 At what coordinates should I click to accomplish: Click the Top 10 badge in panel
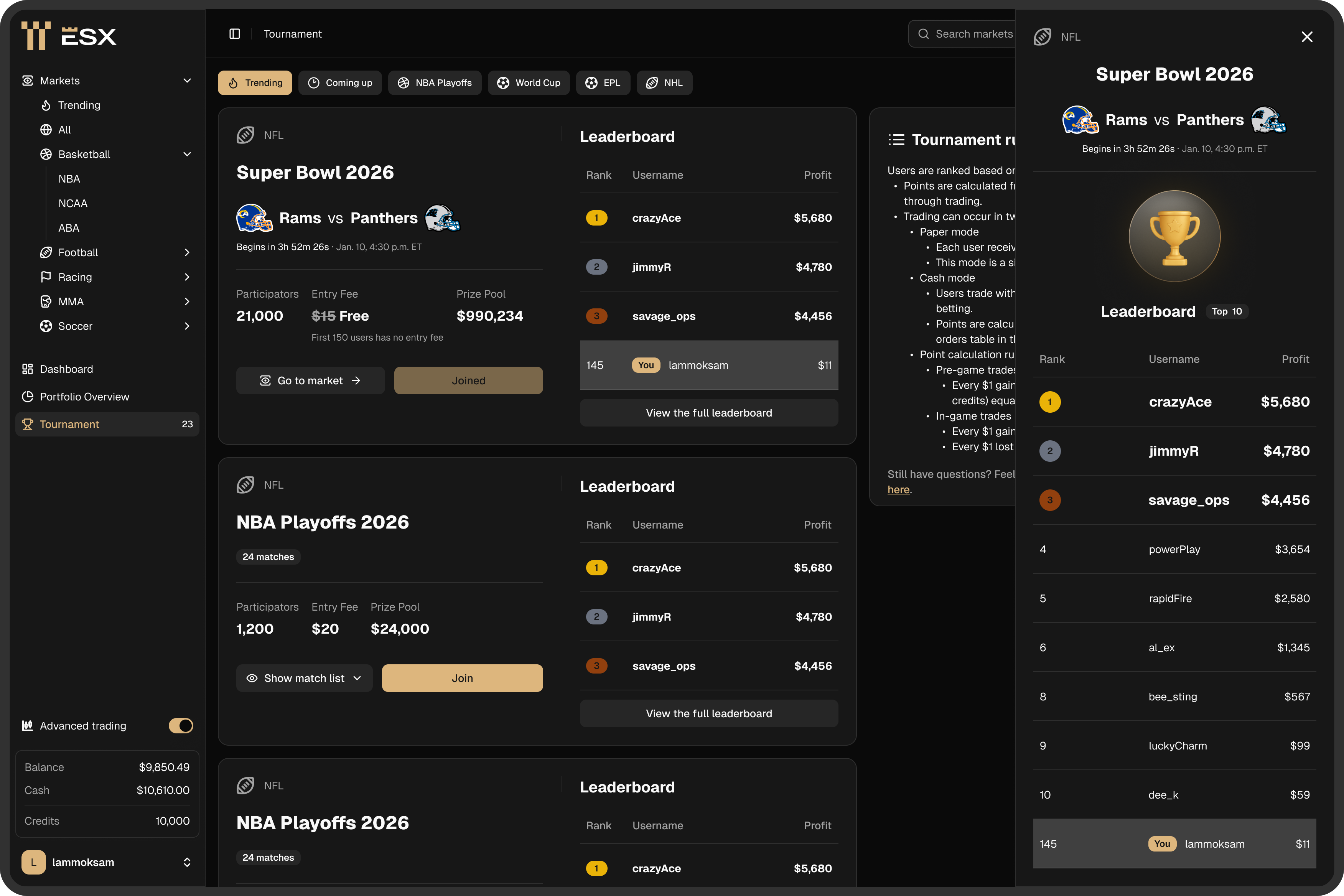[1227, 311]
